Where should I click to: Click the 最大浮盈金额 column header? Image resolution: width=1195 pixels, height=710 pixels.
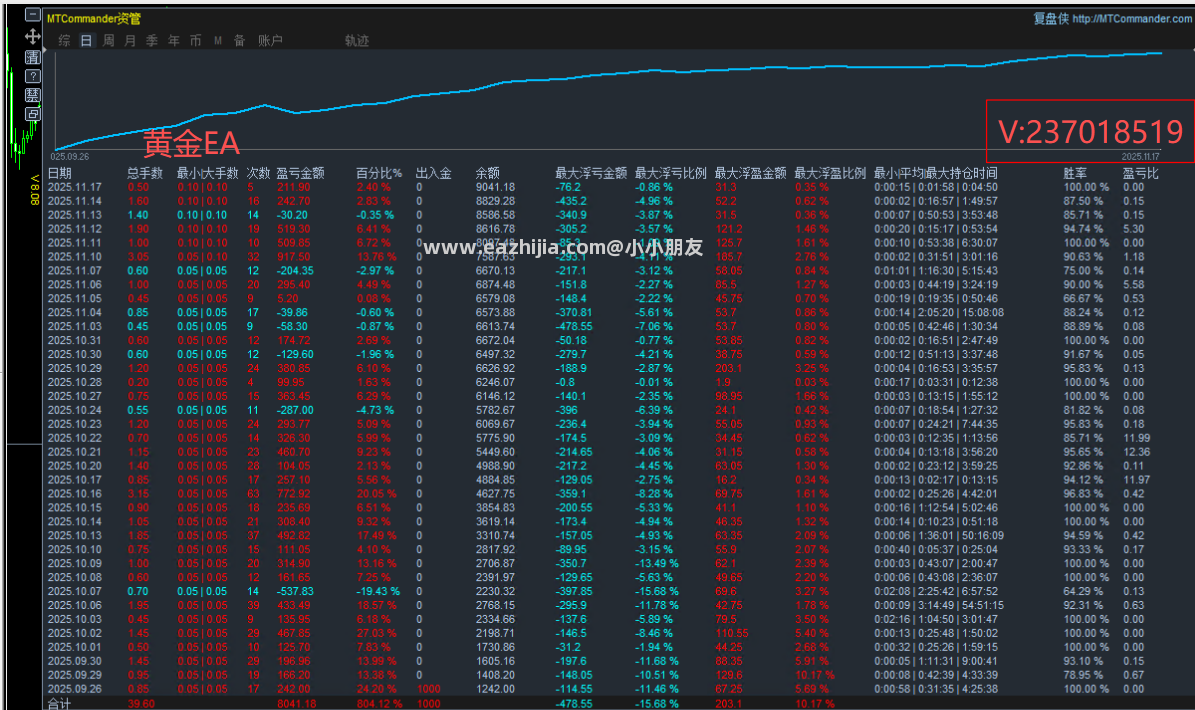point(751,173)
